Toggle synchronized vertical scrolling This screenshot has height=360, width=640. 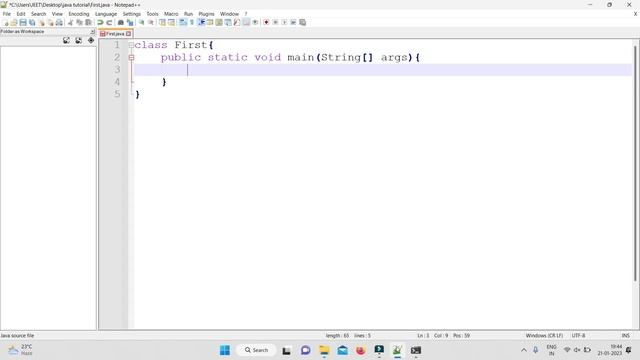pyautogui.click(x=162, y=22)
